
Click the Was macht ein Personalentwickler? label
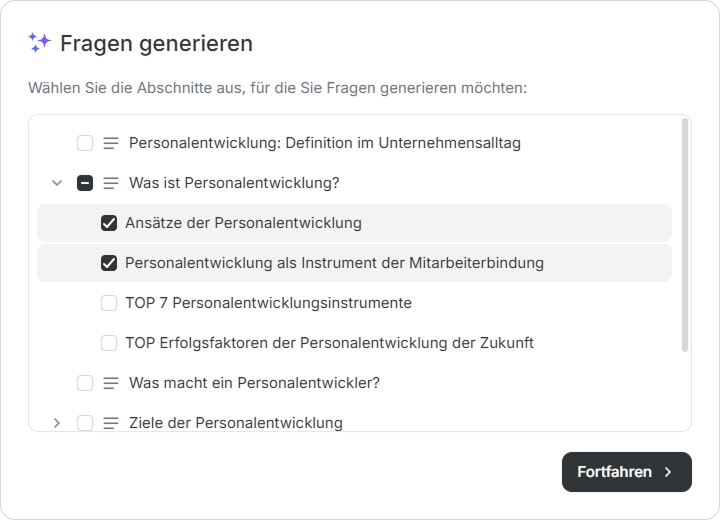(x=254, y=383)
